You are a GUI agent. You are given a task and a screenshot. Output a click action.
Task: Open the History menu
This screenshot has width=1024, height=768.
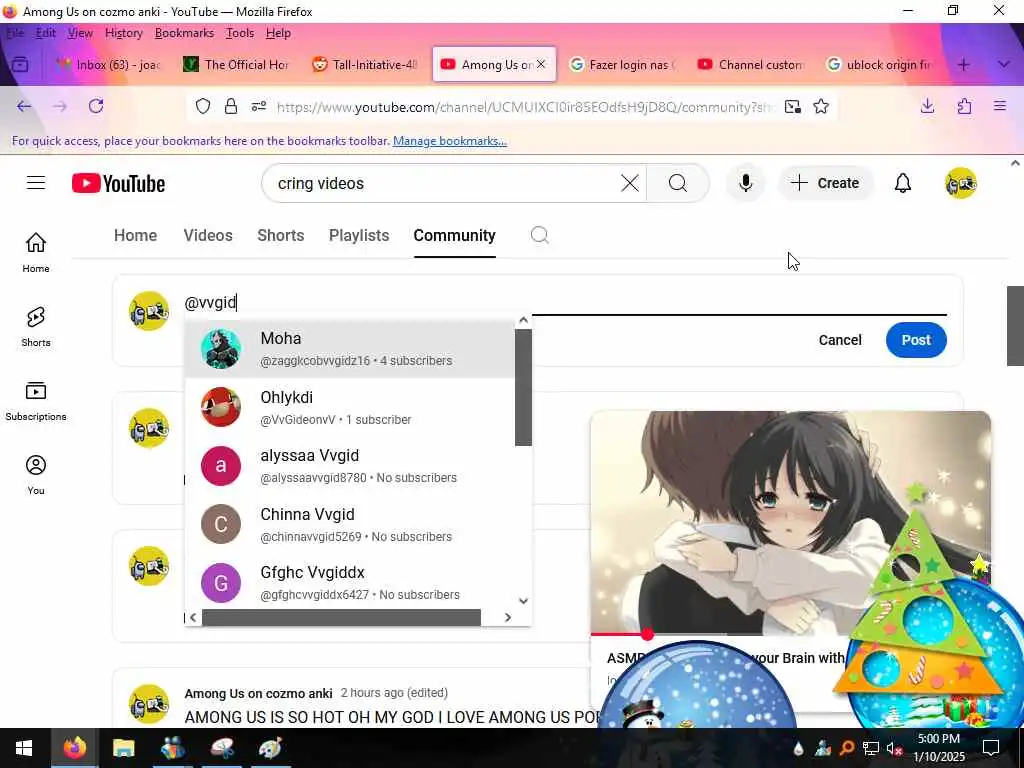[123, 33]
